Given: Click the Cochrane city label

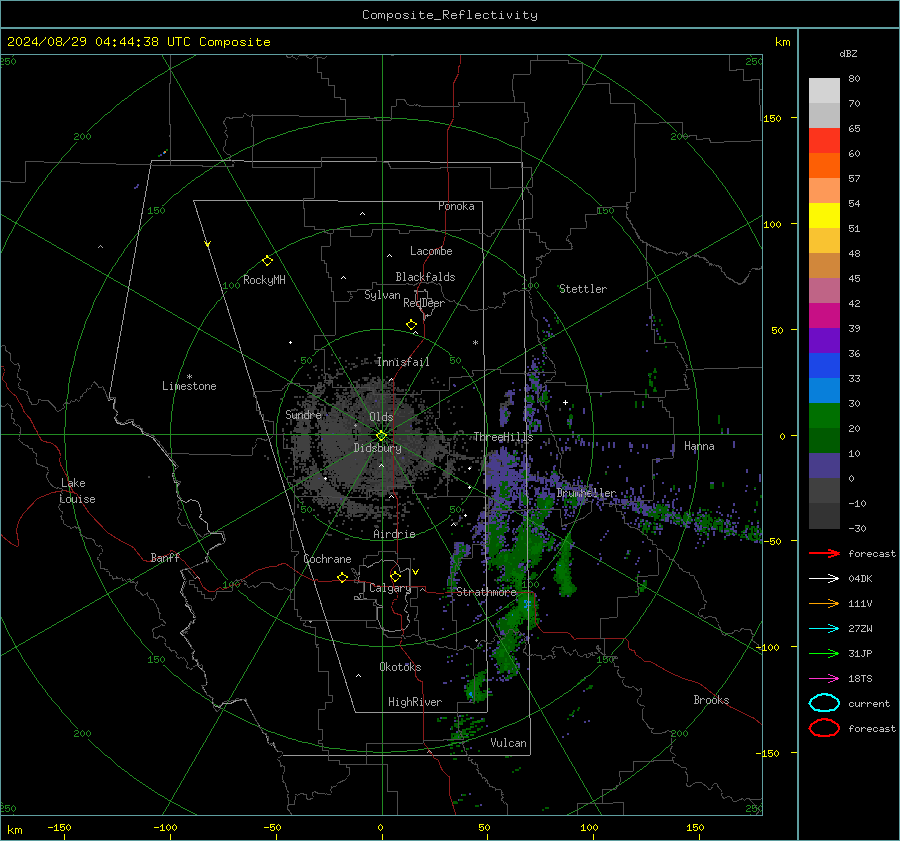Looking at the screenshot, I should point(327,559).
